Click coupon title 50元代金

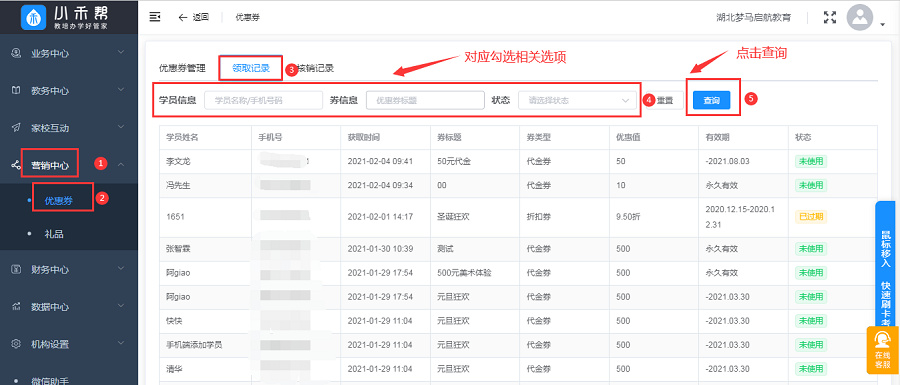[454, 161]
